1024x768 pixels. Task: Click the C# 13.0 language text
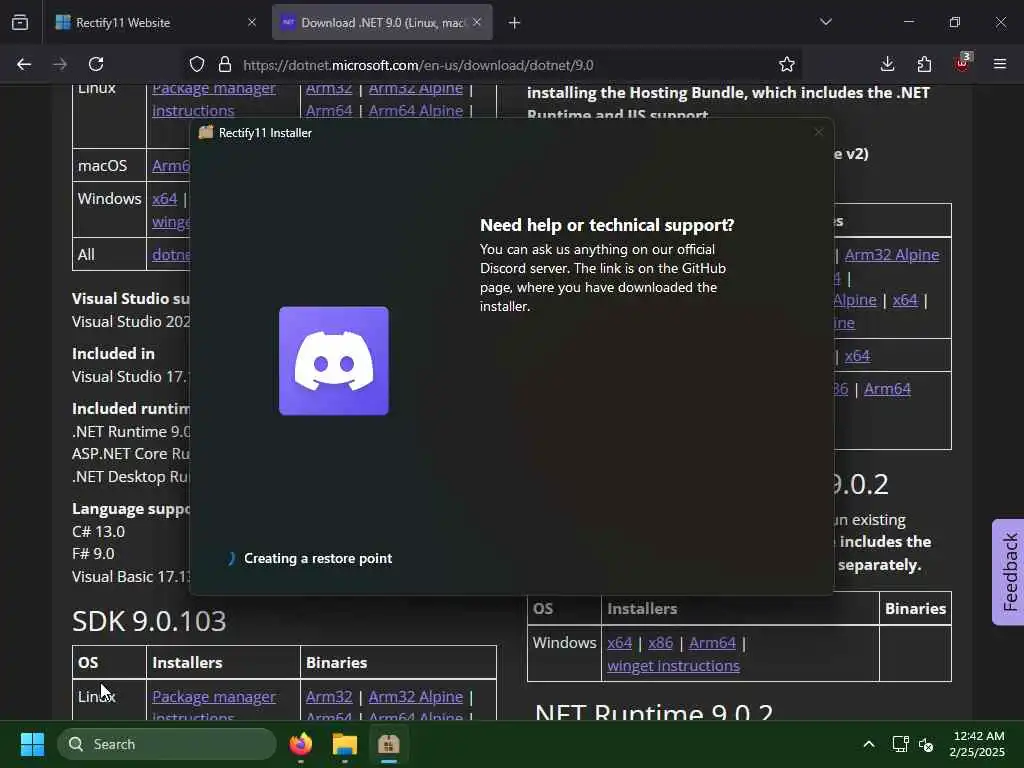(x=99, y=532)
